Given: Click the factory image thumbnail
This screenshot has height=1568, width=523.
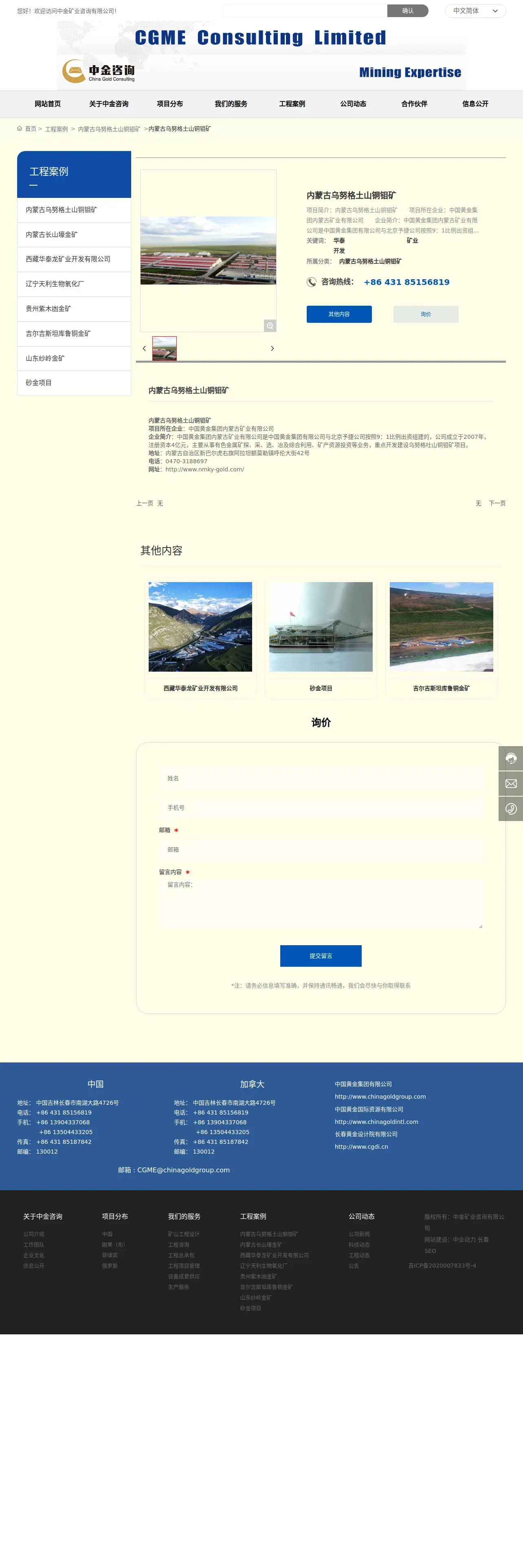Looking at the screenshot, I should click(x=165, y=348).
